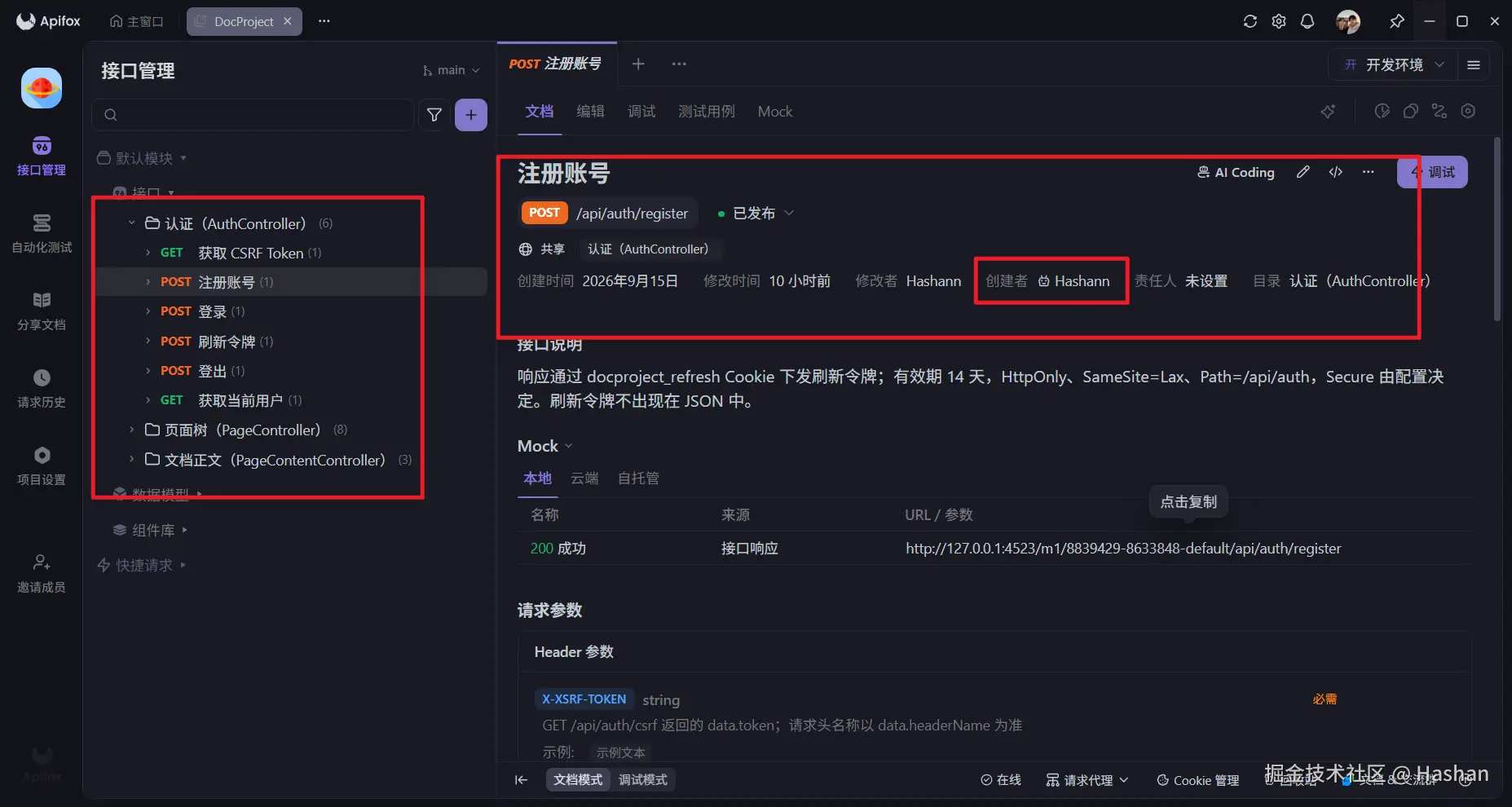Open the 请求代理 dropdown in status bar

pyautogui.click(x=1087, y=780)
